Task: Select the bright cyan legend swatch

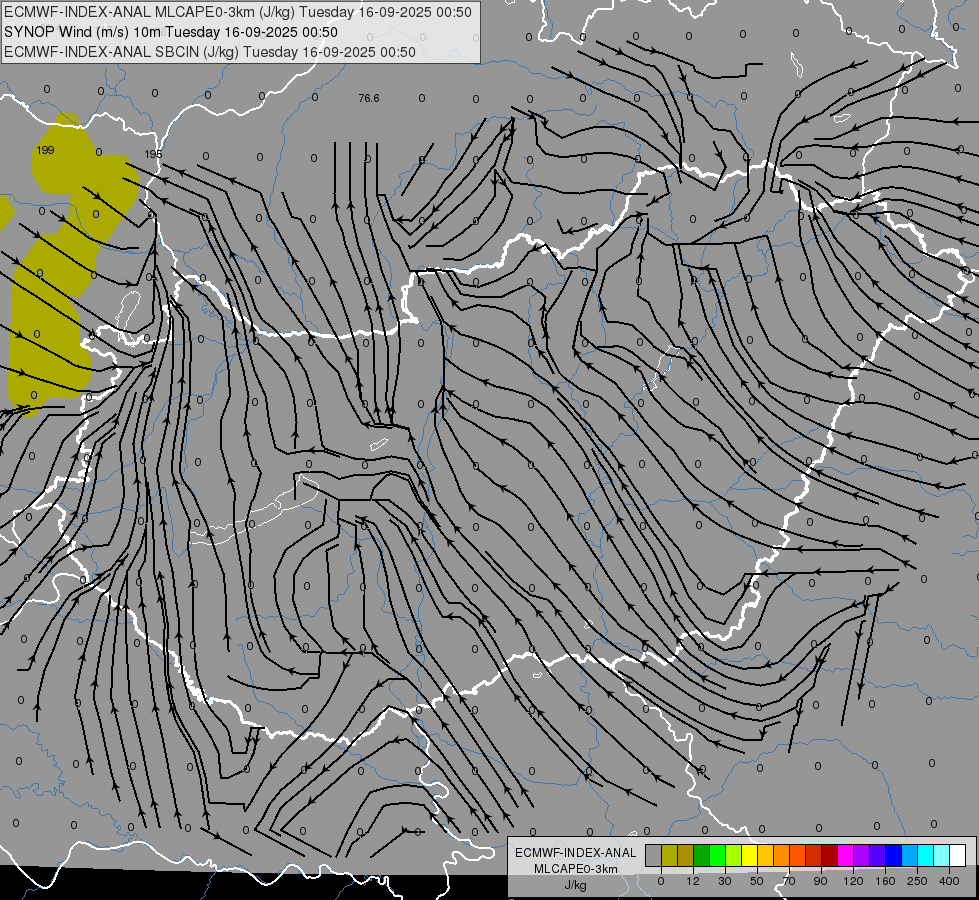Action: point(926,855)
